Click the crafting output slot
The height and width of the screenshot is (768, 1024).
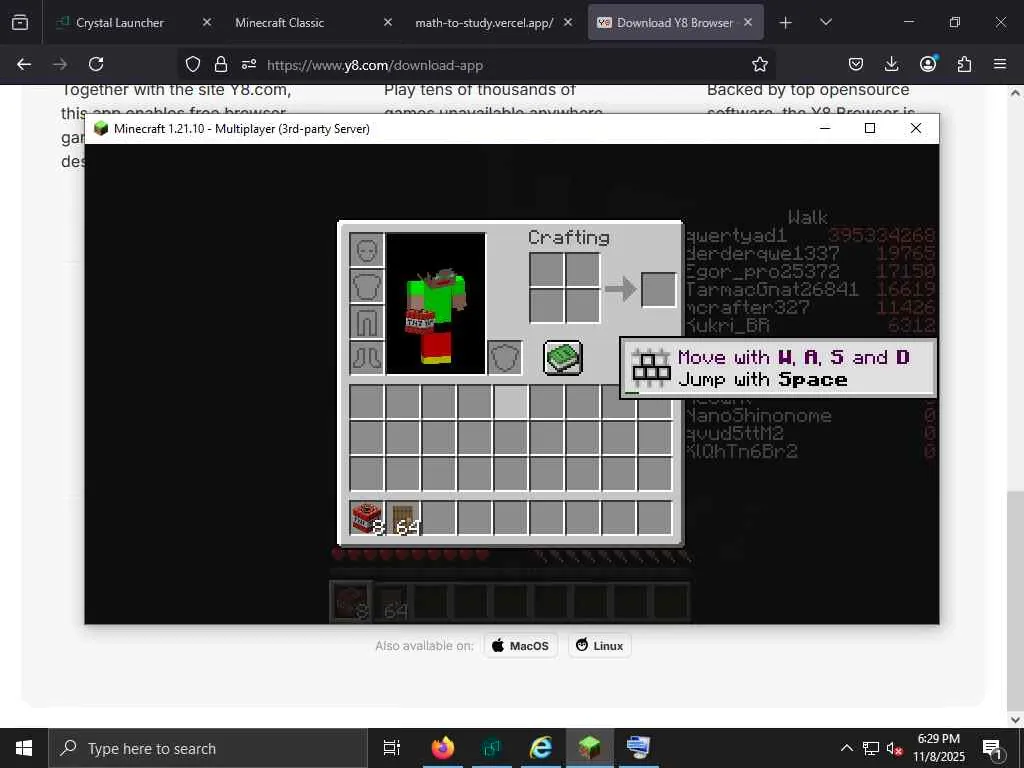click(658, 289)
